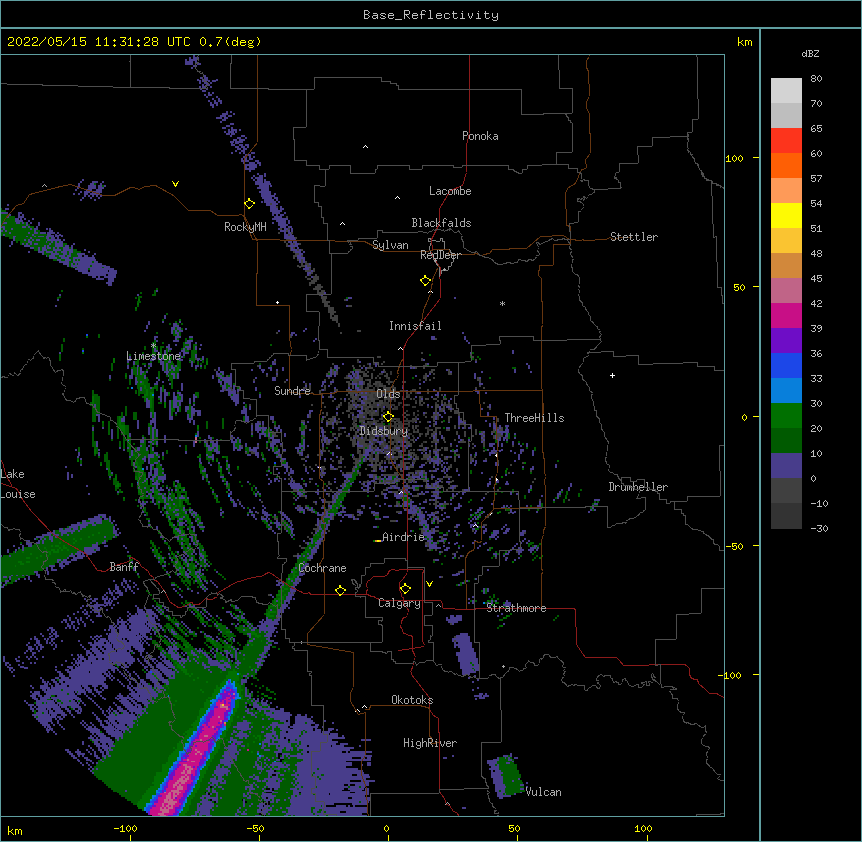Click the blue swatch between 36 and 33 dBZ
862x842 pixels.
click(786, 365)
